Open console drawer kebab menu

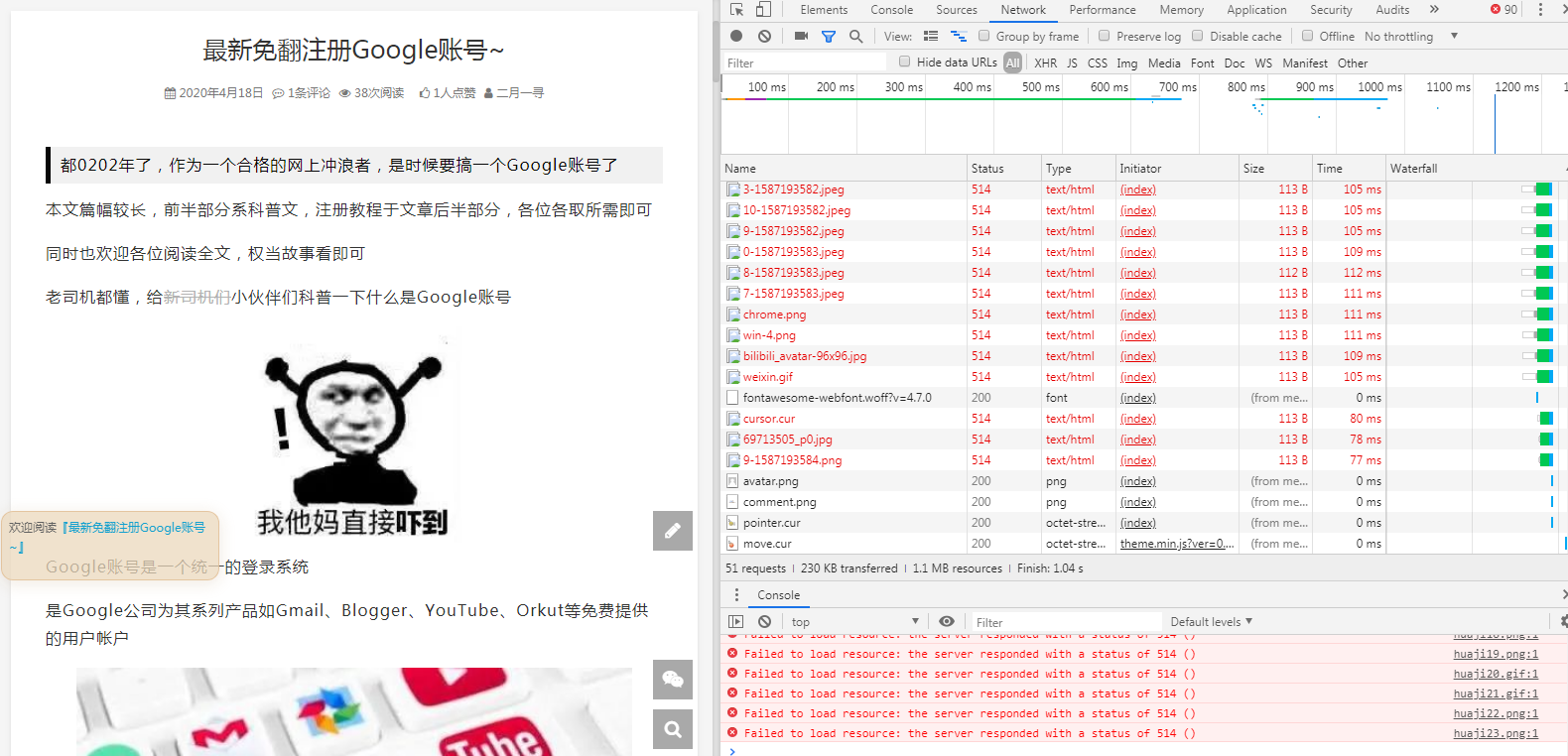tap(736, 595)
